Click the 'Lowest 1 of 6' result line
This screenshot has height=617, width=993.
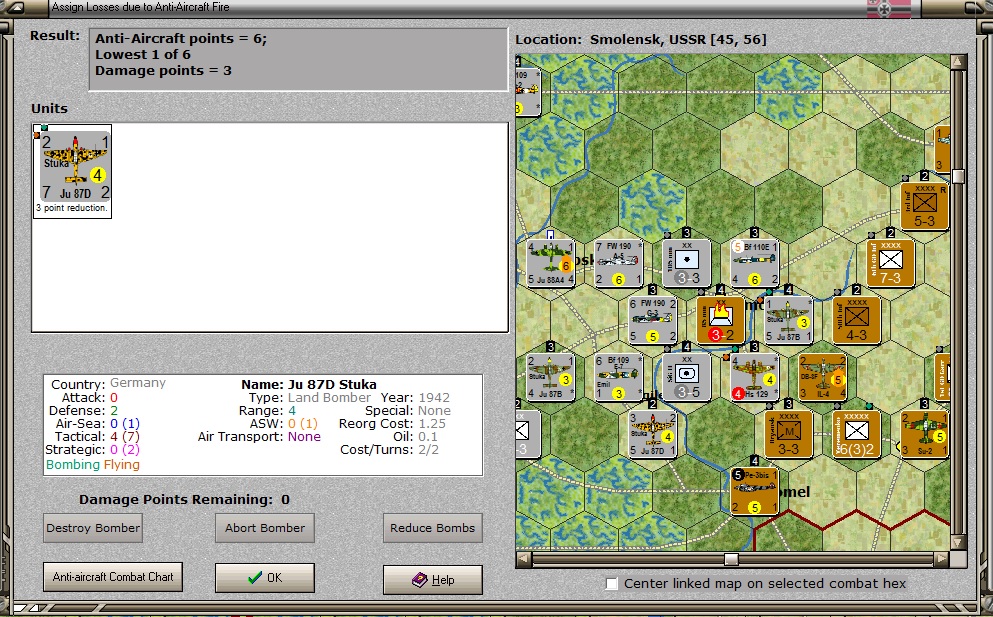142,54
